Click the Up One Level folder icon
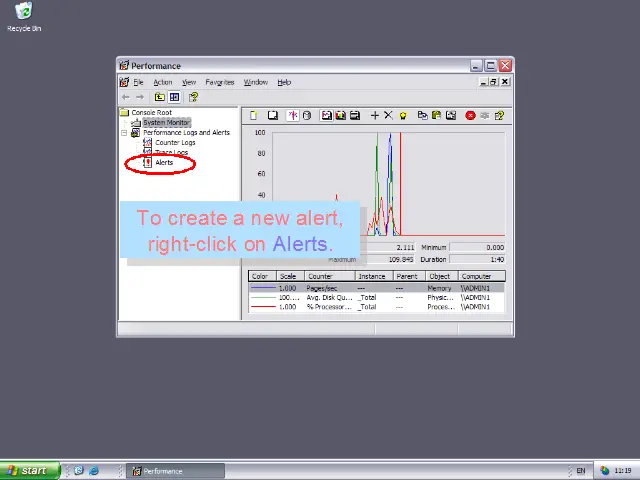Image resolution: width=640 pixels, height=480 pixels. coord(160,97)
